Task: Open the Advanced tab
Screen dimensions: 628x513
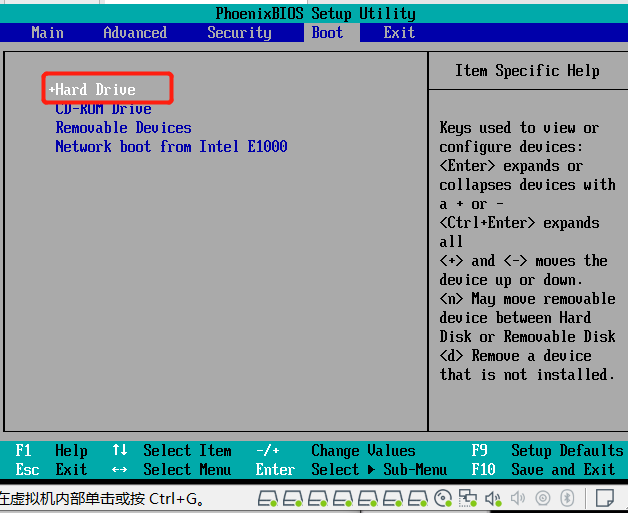Action: coord(135,32)
